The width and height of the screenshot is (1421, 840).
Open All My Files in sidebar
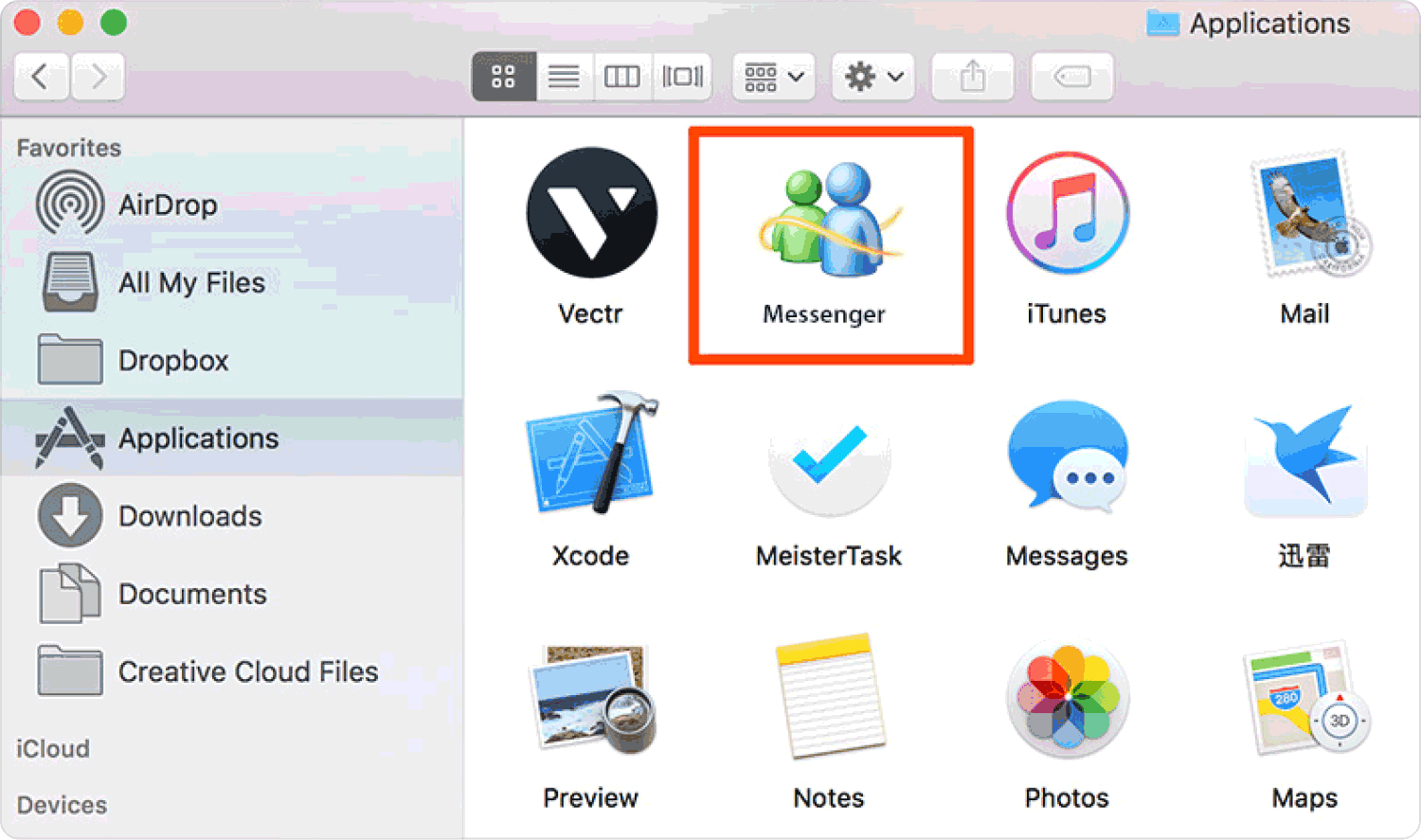click(231, 282)
